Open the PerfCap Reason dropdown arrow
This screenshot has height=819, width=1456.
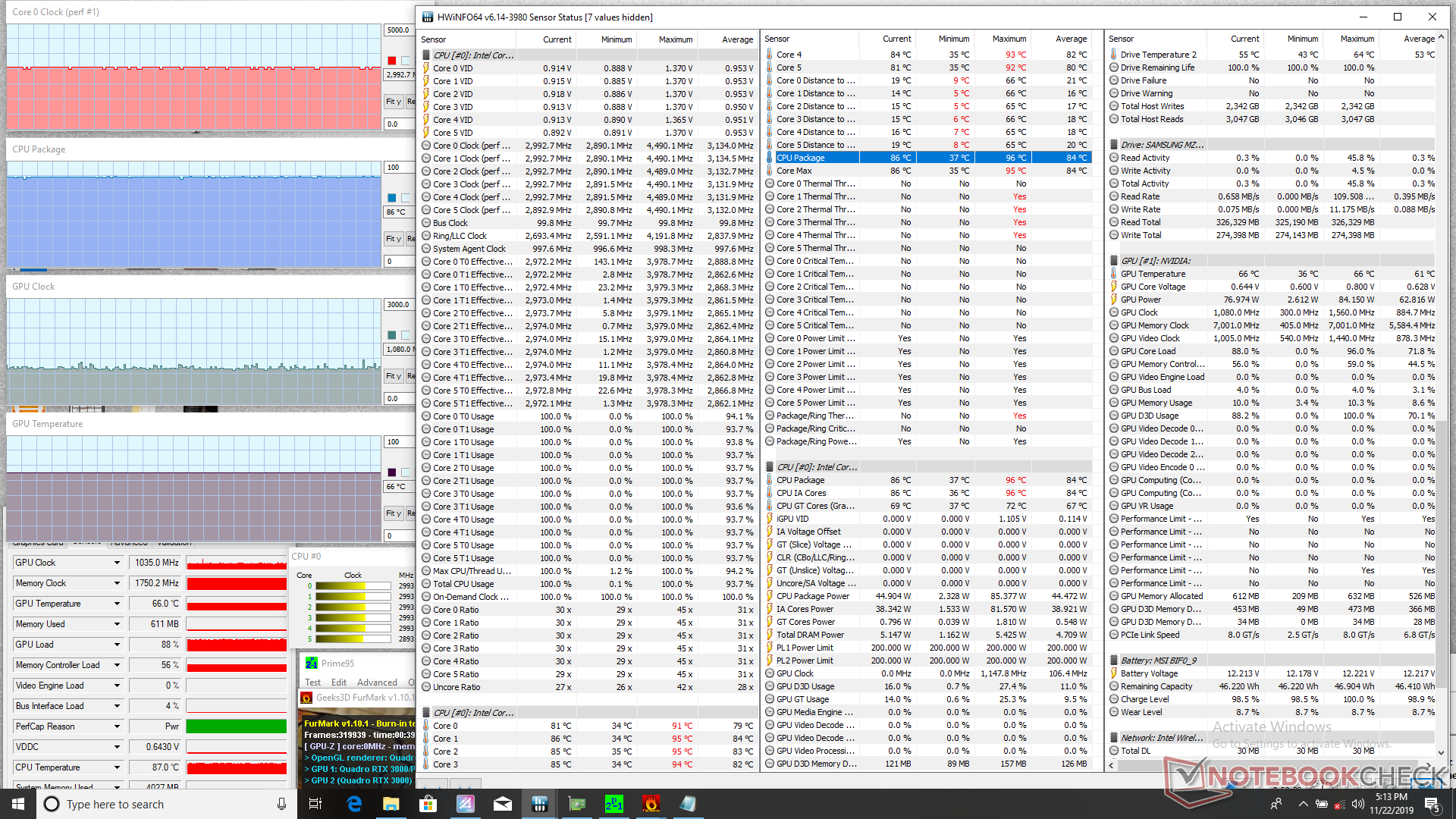(117, 726)
